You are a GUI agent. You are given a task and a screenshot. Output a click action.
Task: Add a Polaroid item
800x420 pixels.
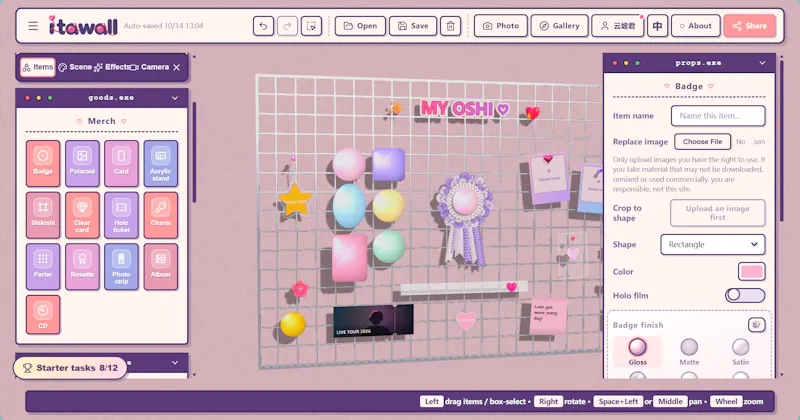[x=82, y=163]
